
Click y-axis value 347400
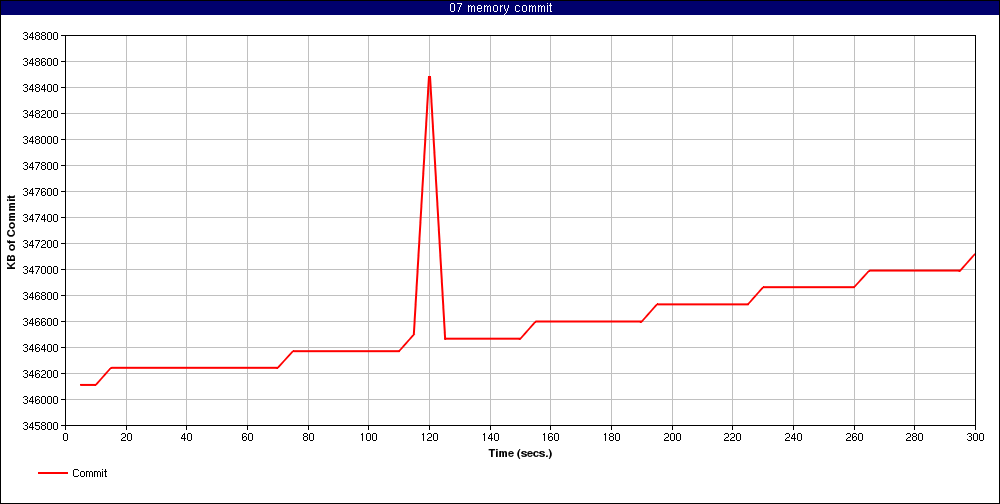[x=40, y=218]
